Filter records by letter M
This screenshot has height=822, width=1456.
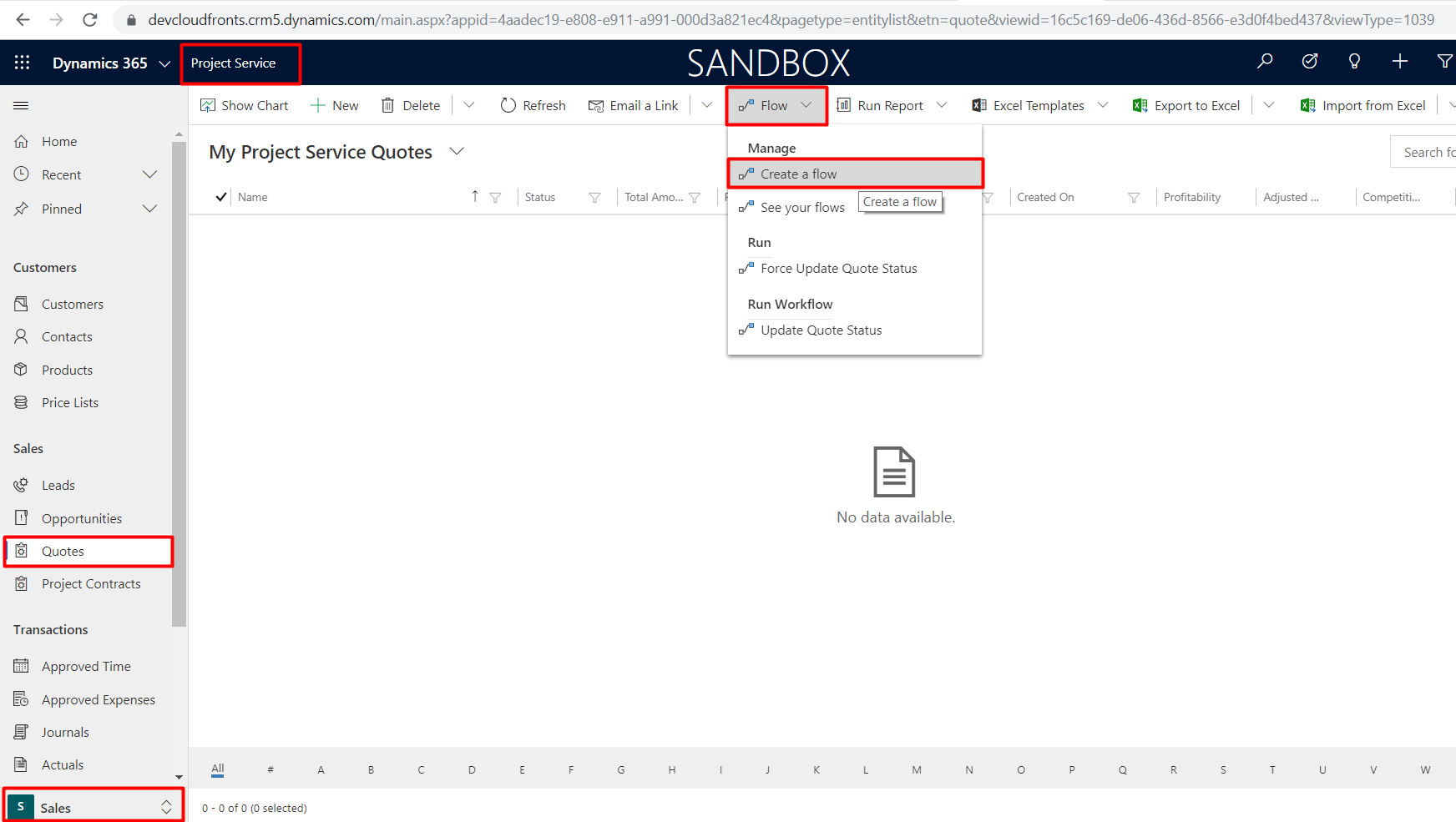click(917, 769)
